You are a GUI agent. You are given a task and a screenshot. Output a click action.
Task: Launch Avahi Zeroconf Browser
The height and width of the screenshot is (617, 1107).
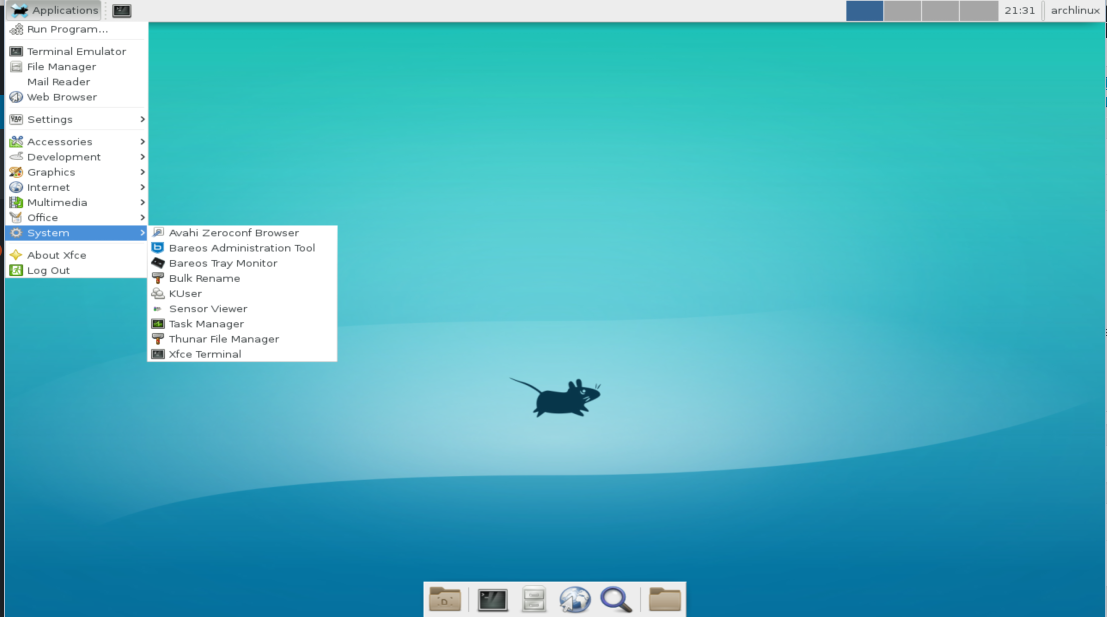pyautogui.click(x=242, y=233)
